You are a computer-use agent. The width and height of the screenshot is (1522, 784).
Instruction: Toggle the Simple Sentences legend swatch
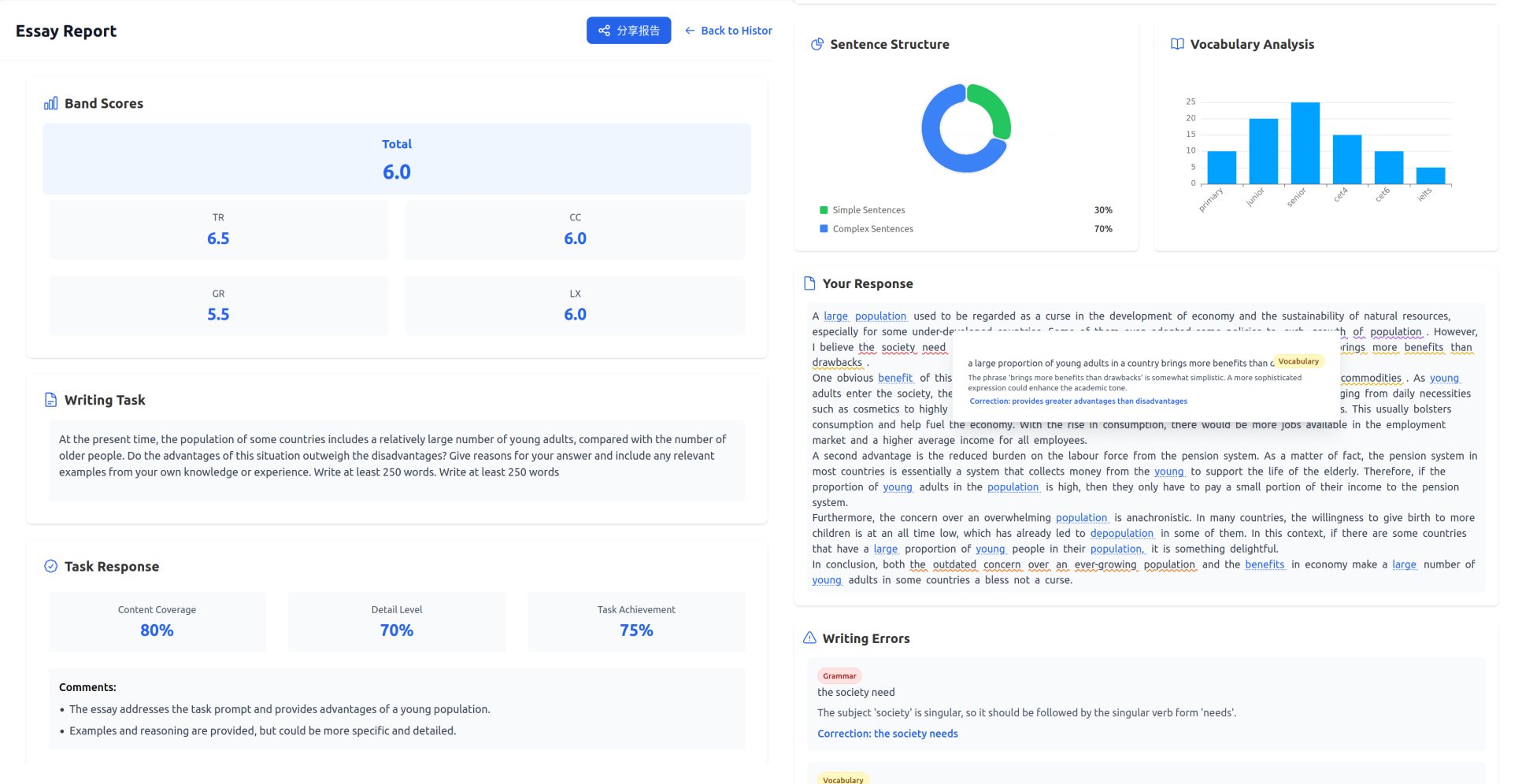coord(824,210)
